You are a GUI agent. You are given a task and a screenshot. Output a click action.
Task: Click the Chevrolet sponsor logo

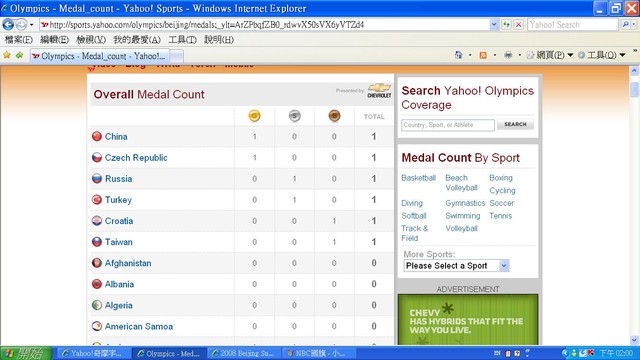(379, 91)
